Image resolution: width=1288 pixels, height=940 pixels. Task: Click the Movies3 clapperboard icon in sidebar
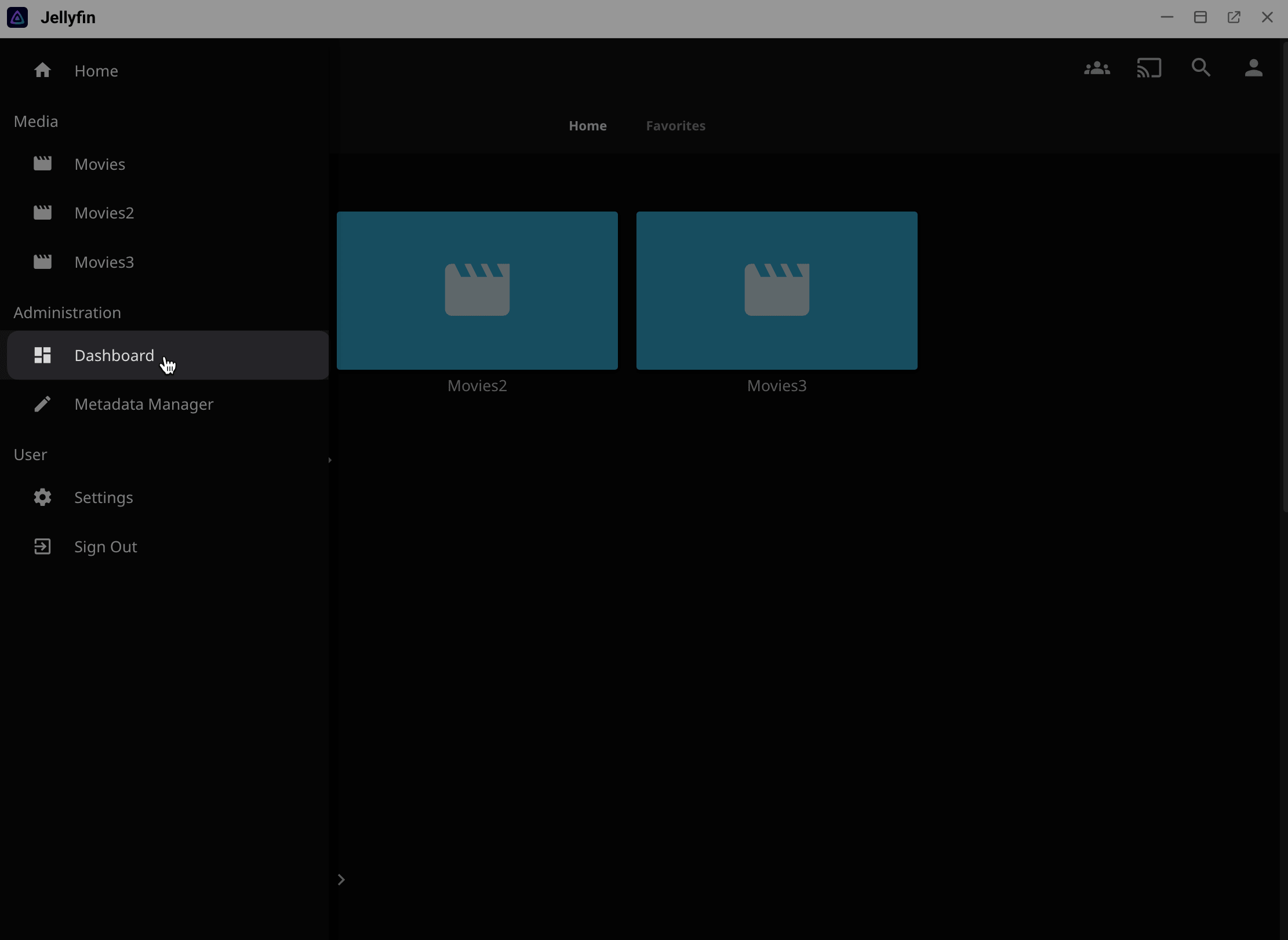[42, 262]
